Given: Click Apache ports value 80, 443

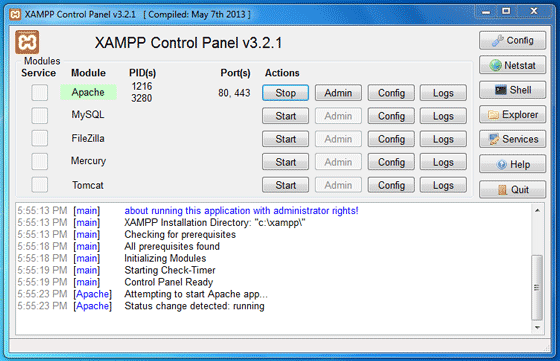Looking at the screenshot, I should coord(234,93).
